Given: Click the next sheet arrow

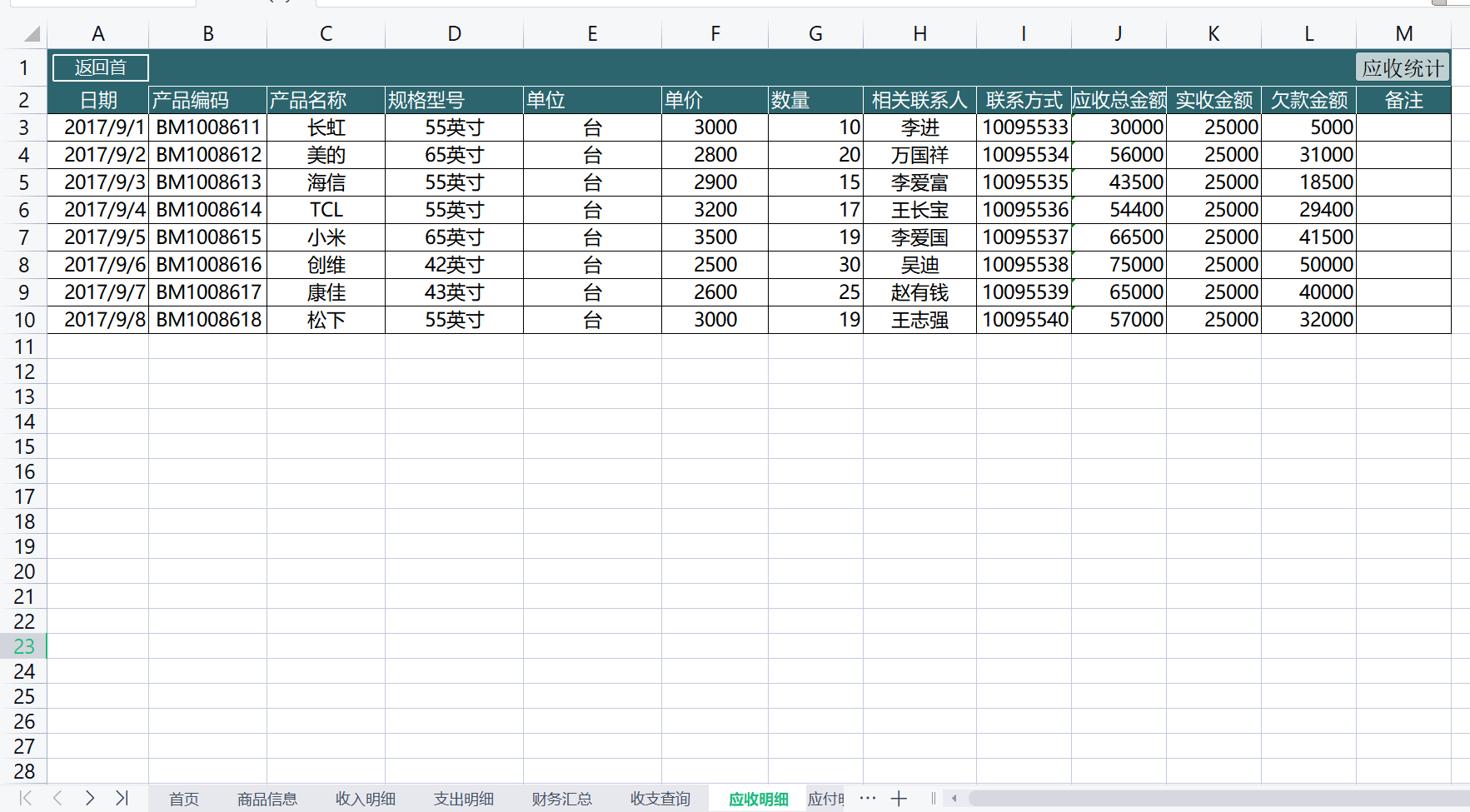Looking at the screenshot, I should 90,798.
